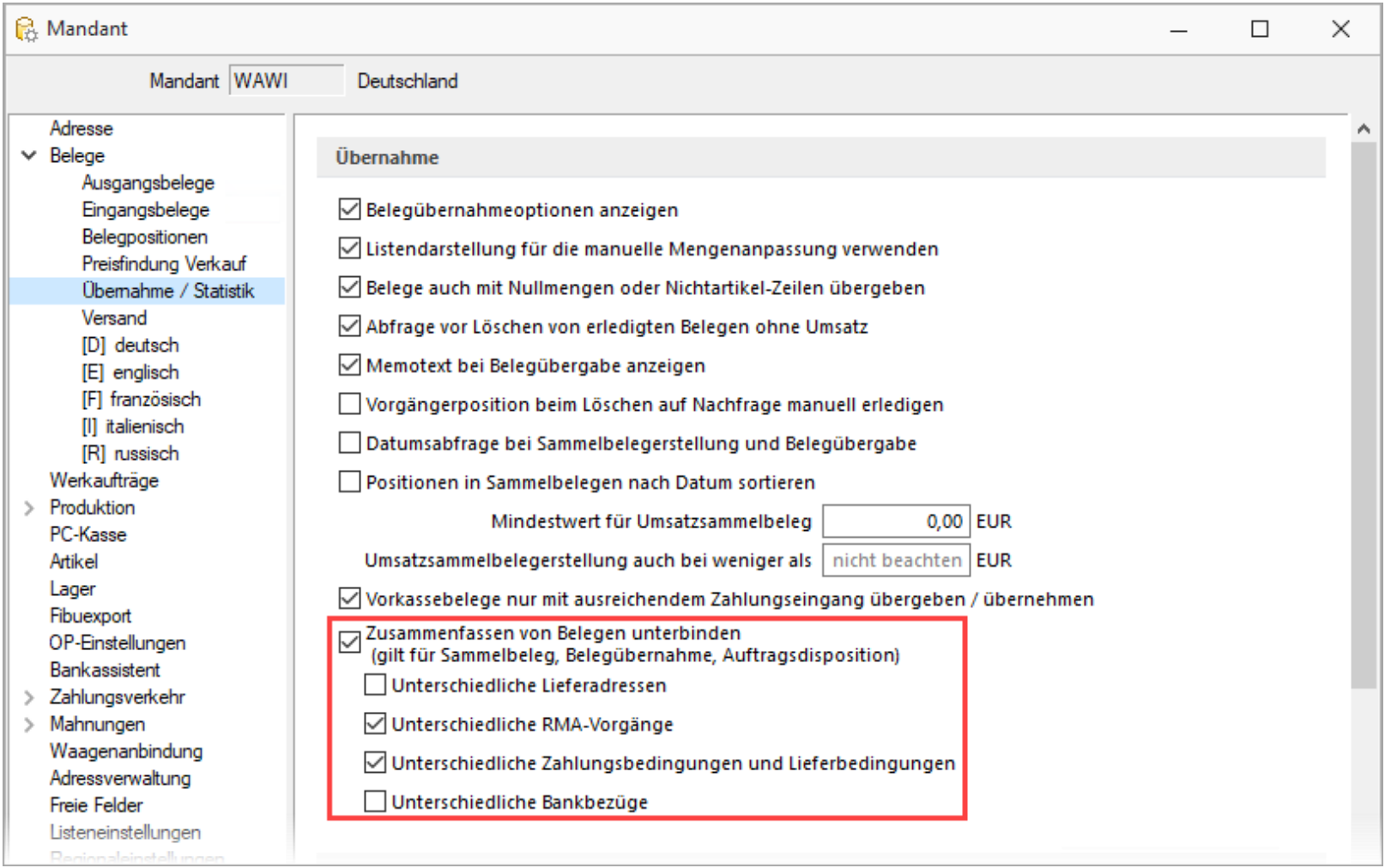Select [I] italienisch language entry
1385x868 pixels.
tap(132, 426)
